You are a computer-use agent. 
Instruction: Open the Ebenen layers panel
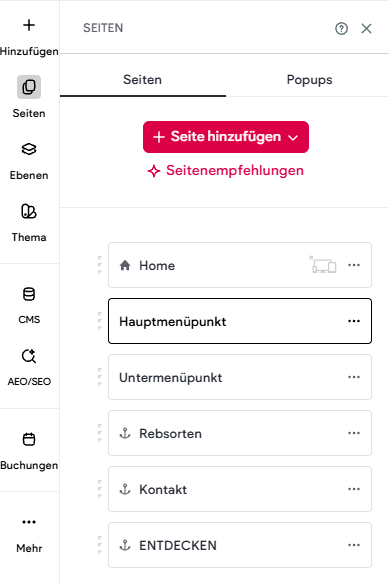coord(29,149)
